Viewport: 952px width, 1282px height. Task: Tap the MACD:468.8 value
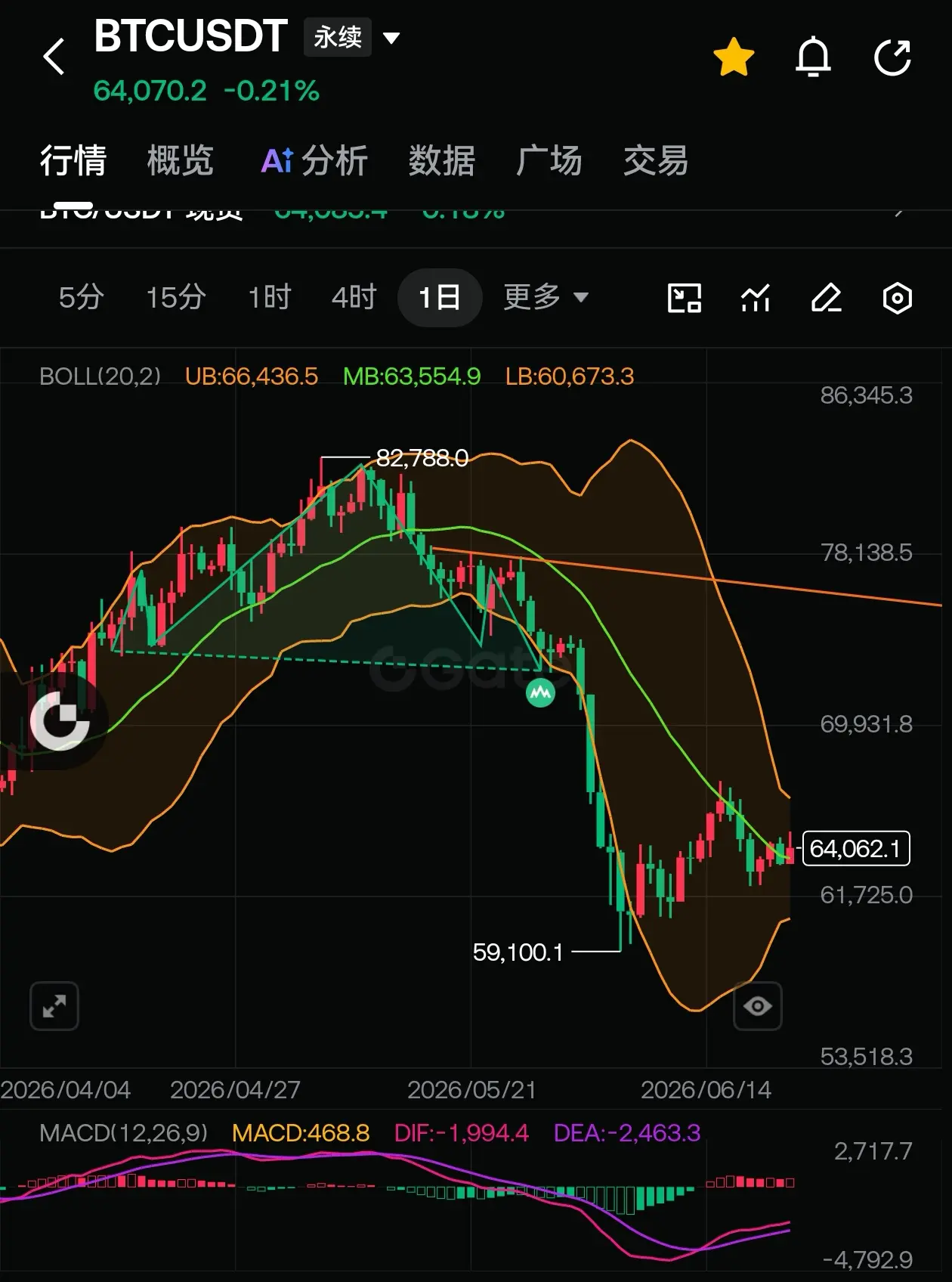[301, 1132]
